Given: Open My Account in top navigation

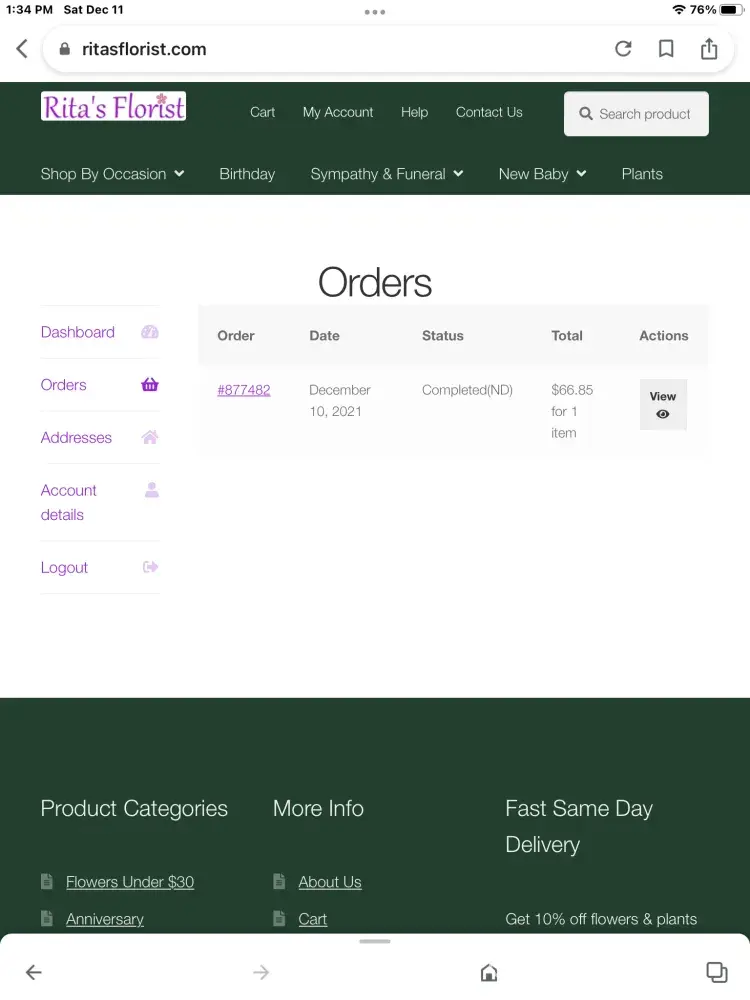Looking at the screenshot, I should click(338, 112).
